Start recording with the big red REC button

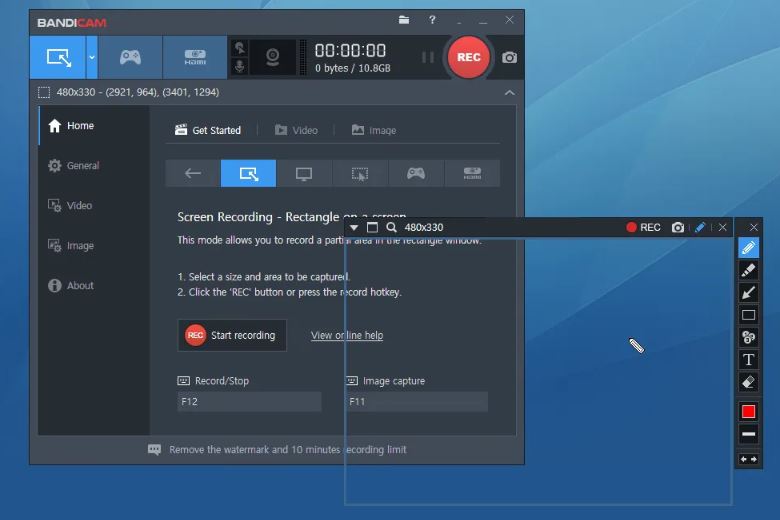tap(469, 57)
